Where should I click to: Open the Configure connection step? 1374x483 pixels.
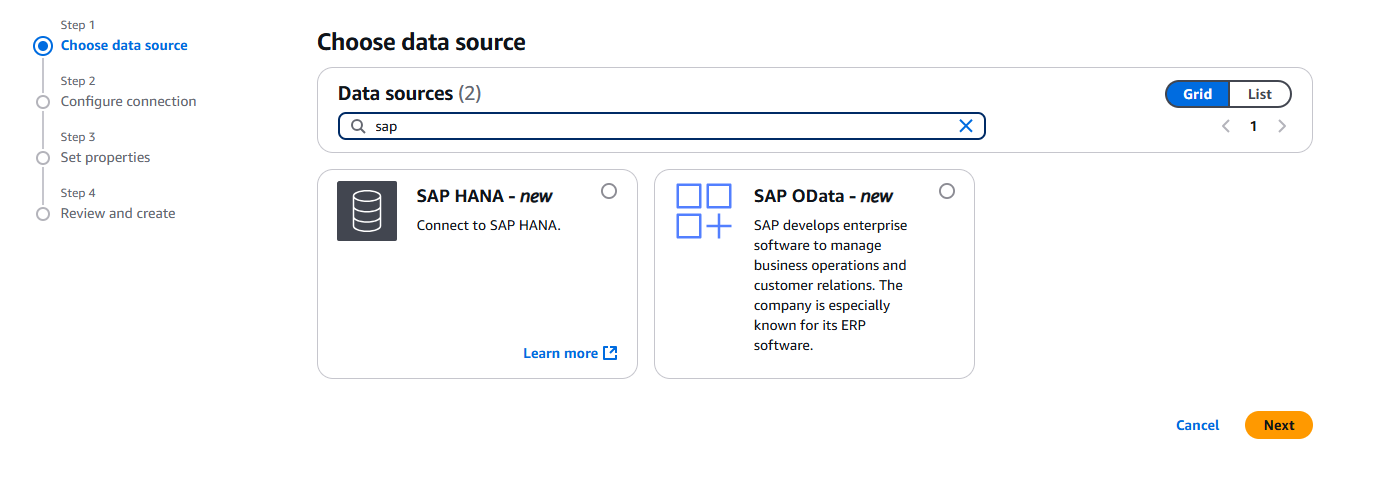click(x=128, y=101)
